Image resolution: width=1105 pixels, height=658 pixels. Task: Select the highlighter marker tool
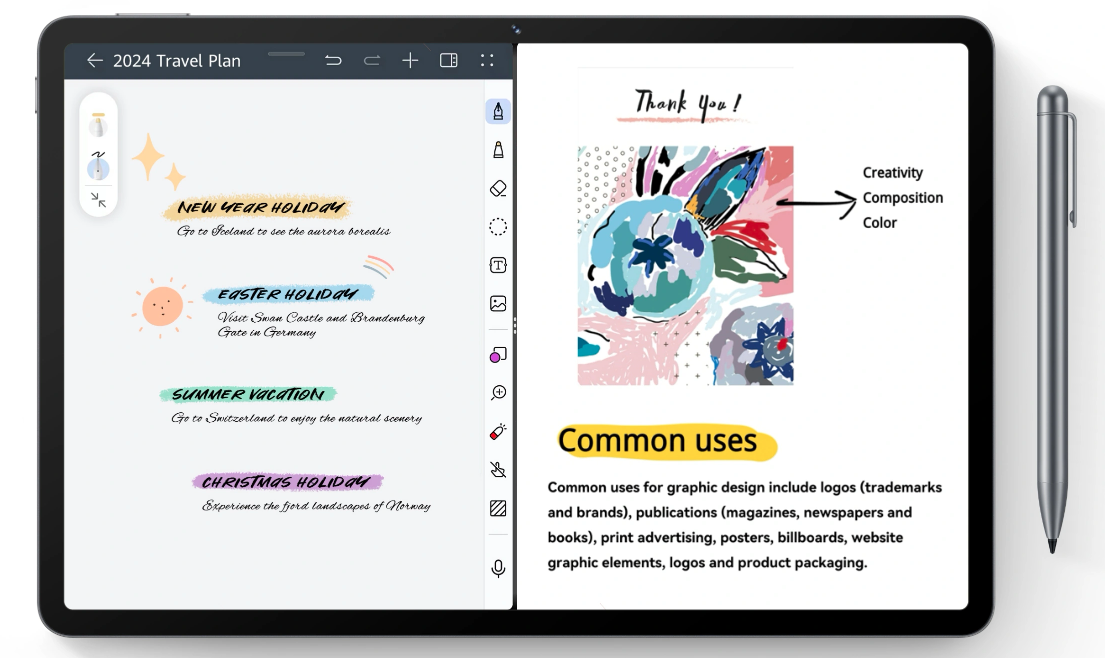pos(498,150)
